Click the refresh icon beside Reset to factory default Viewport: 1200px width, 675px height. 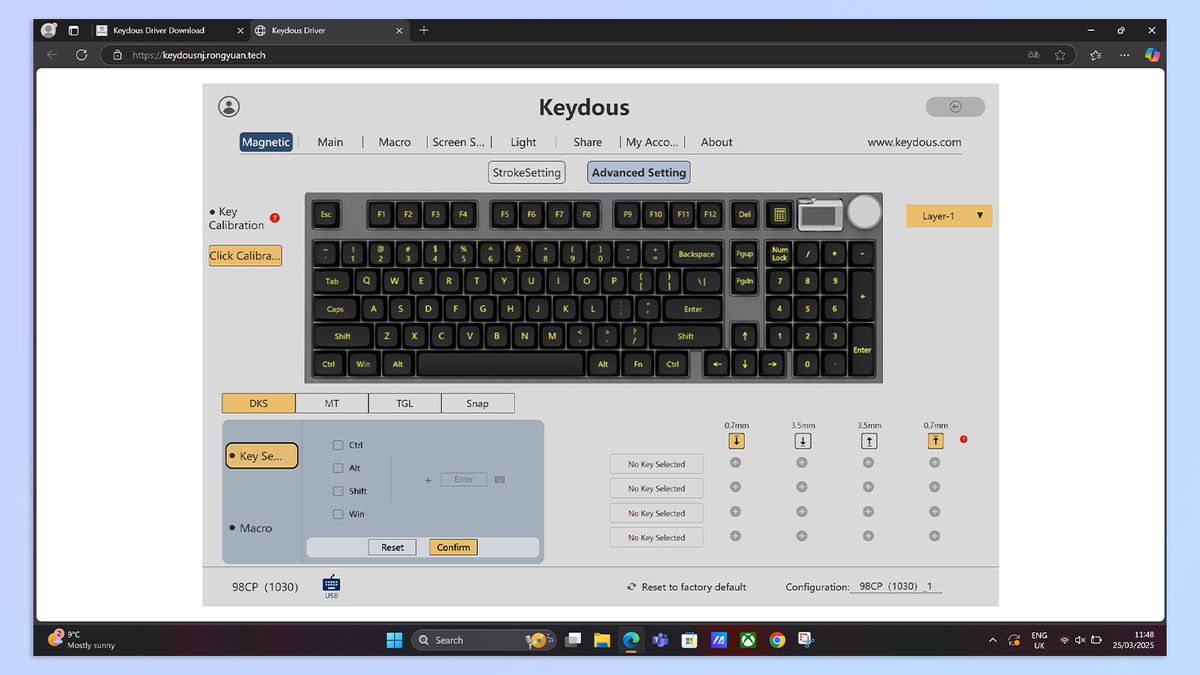click(x=631, y=587)
